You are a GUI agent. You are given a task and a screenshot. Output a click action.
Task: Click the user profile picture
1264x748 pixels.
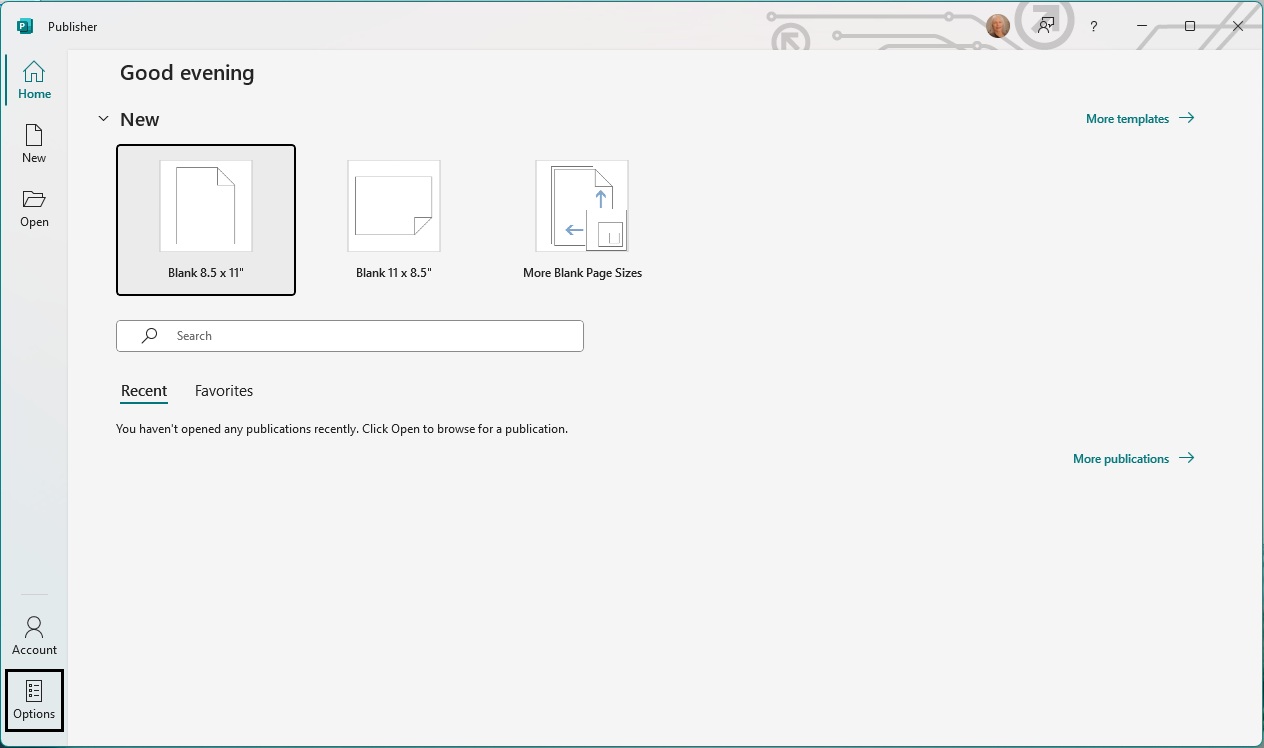pos(997,26)
